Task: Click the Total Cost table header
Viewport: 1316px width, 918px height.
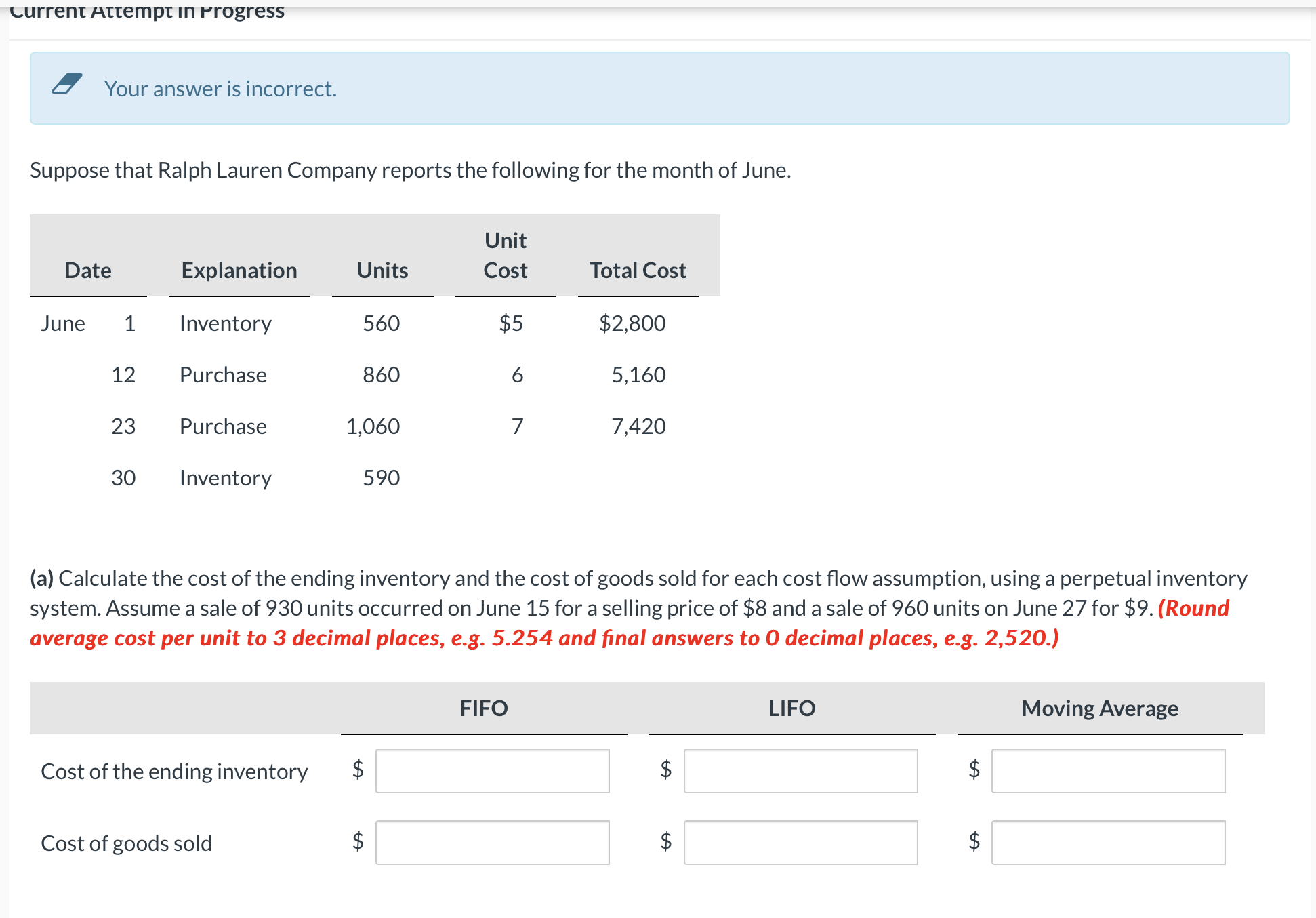Action: (638, 271)
